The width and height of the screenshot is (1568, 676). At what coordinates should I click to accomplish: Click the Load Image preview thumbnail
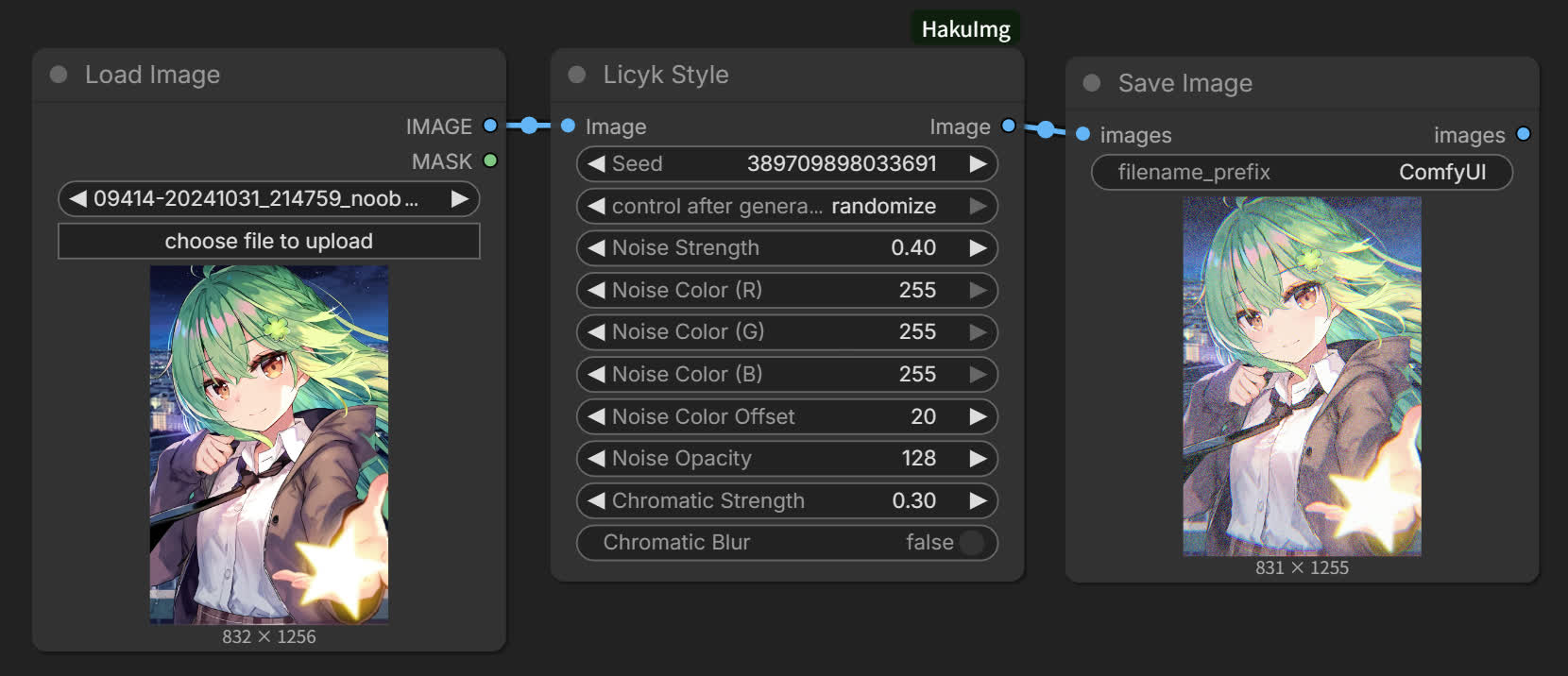tap(269, 445)
